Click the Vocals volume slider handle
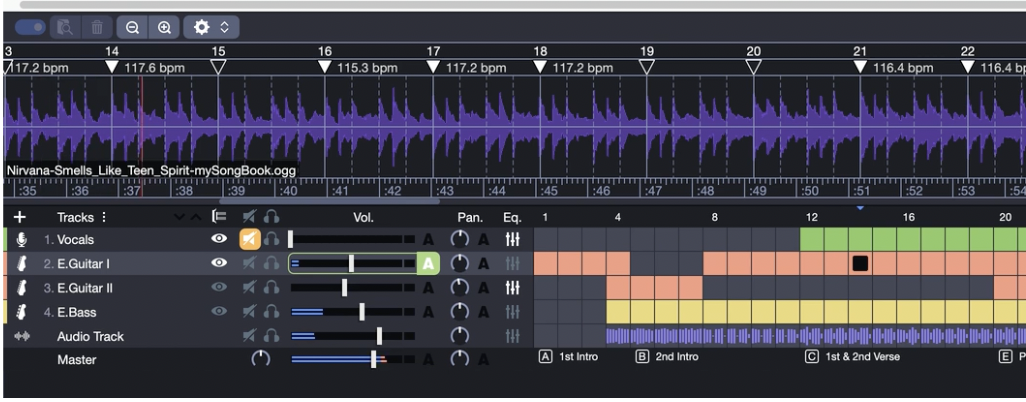 pos(291,240)
